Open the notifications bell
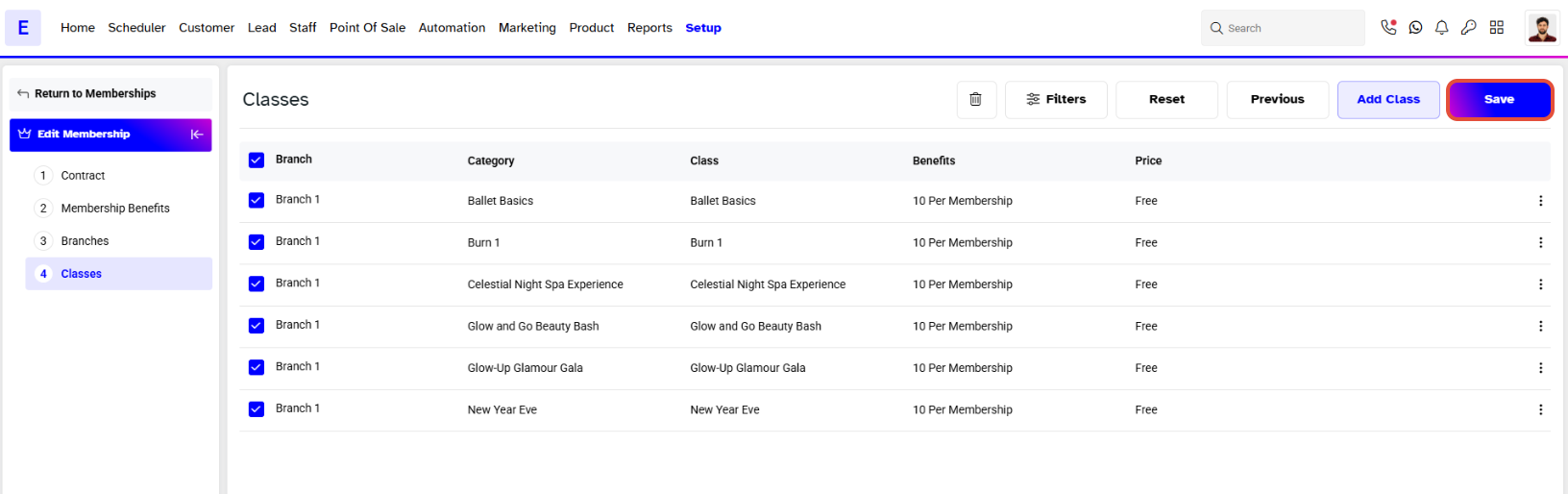Viewport: 1568px width, 494px height. click(1442, 28)
